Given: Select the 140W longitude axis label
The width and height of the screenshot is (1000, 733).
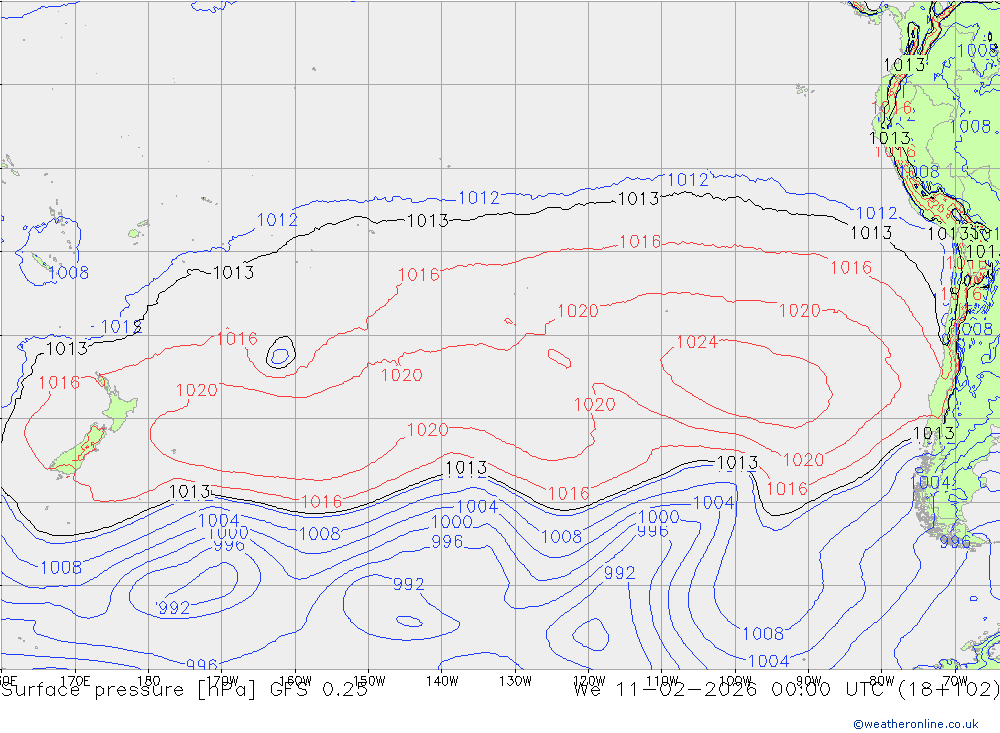Looking at the screenshot, I should pyautogui.click(x=442, y=681).
